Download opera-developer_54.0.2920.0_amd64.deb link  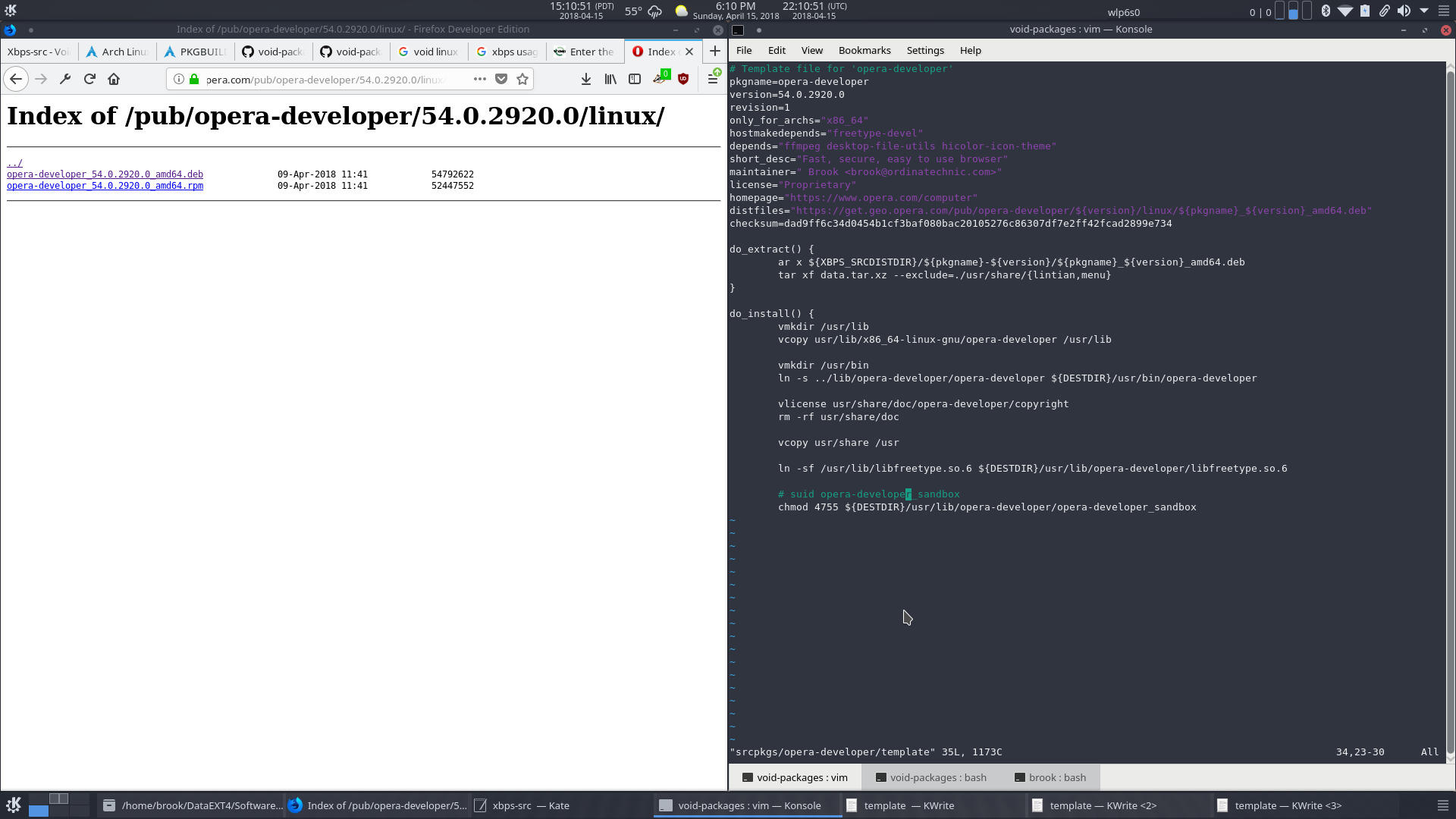tap(105, 174)
